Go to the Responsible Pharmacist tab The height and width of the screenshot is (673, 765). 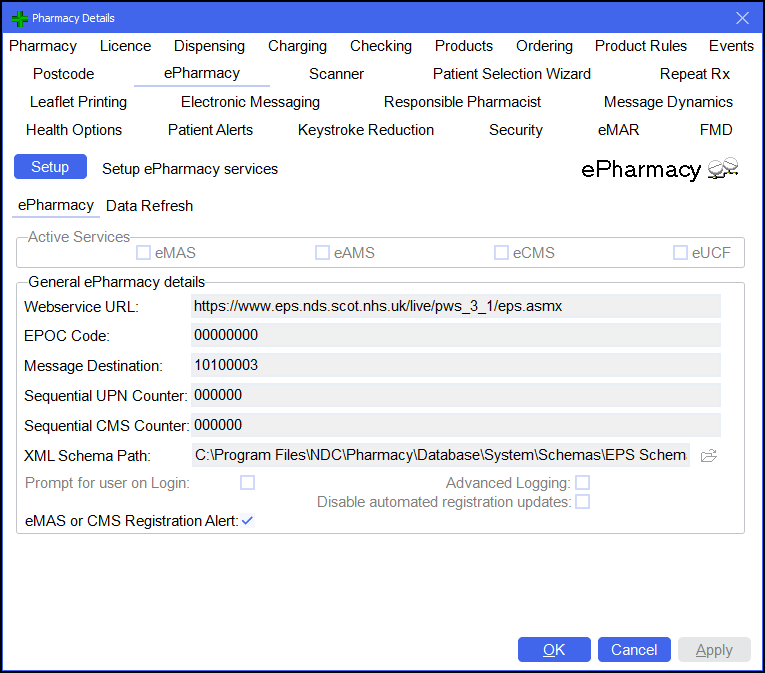pyautogui.click(x=462, y=102)
